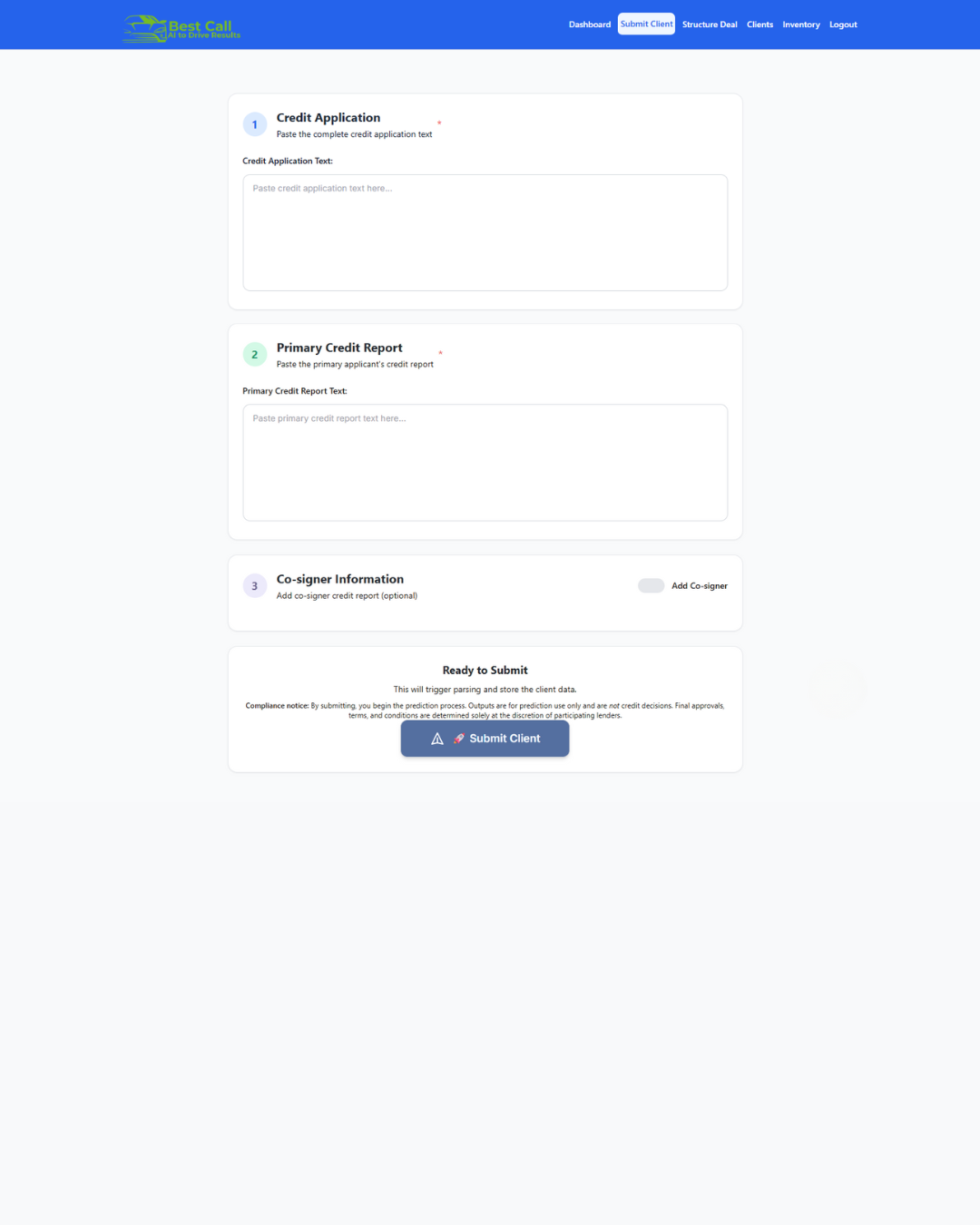This screenshot has height=1225, width=980.
Task: Select the Submit Client nav tab
Action: pos(646,24)
